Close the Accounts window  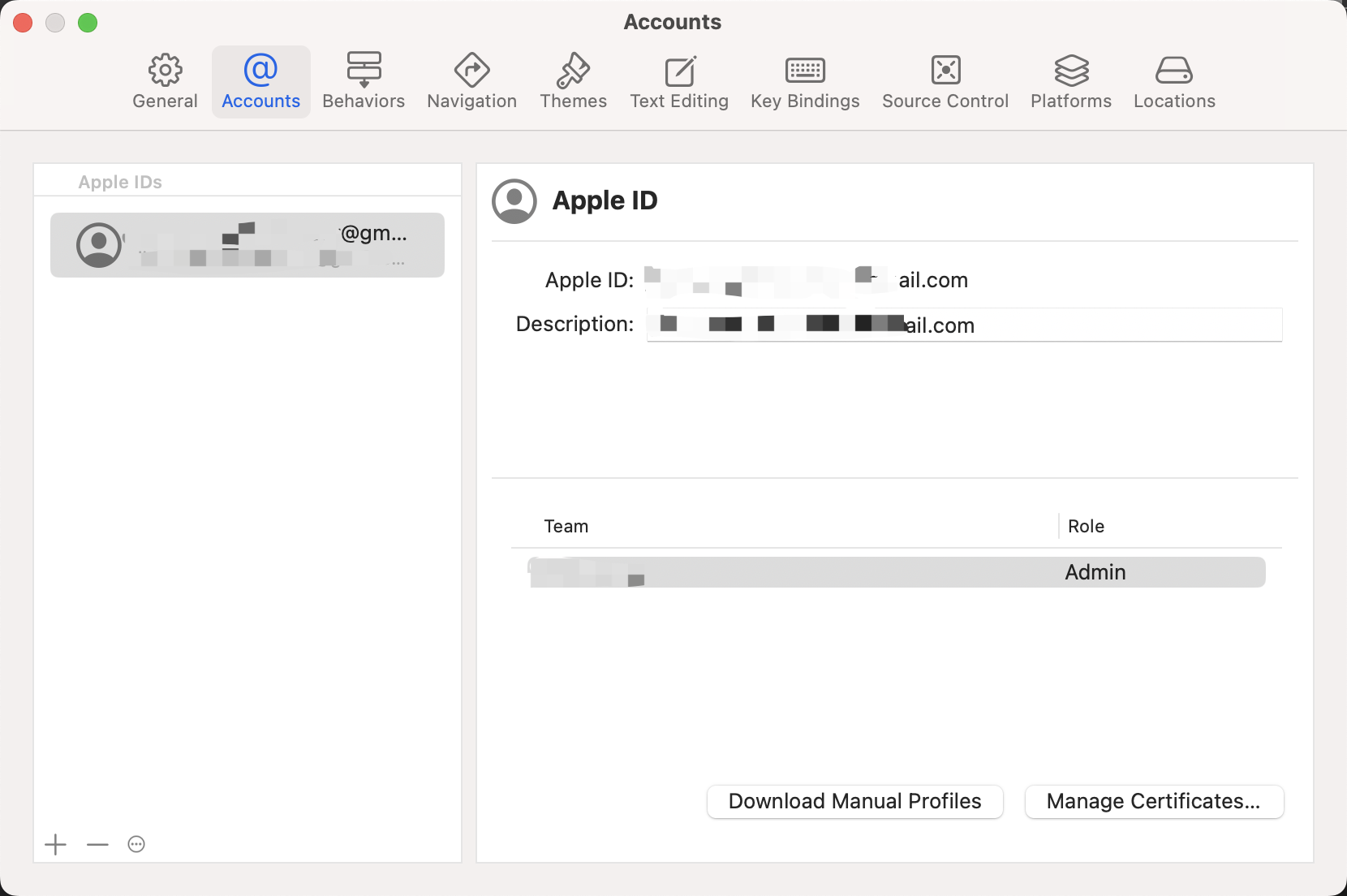23,23
